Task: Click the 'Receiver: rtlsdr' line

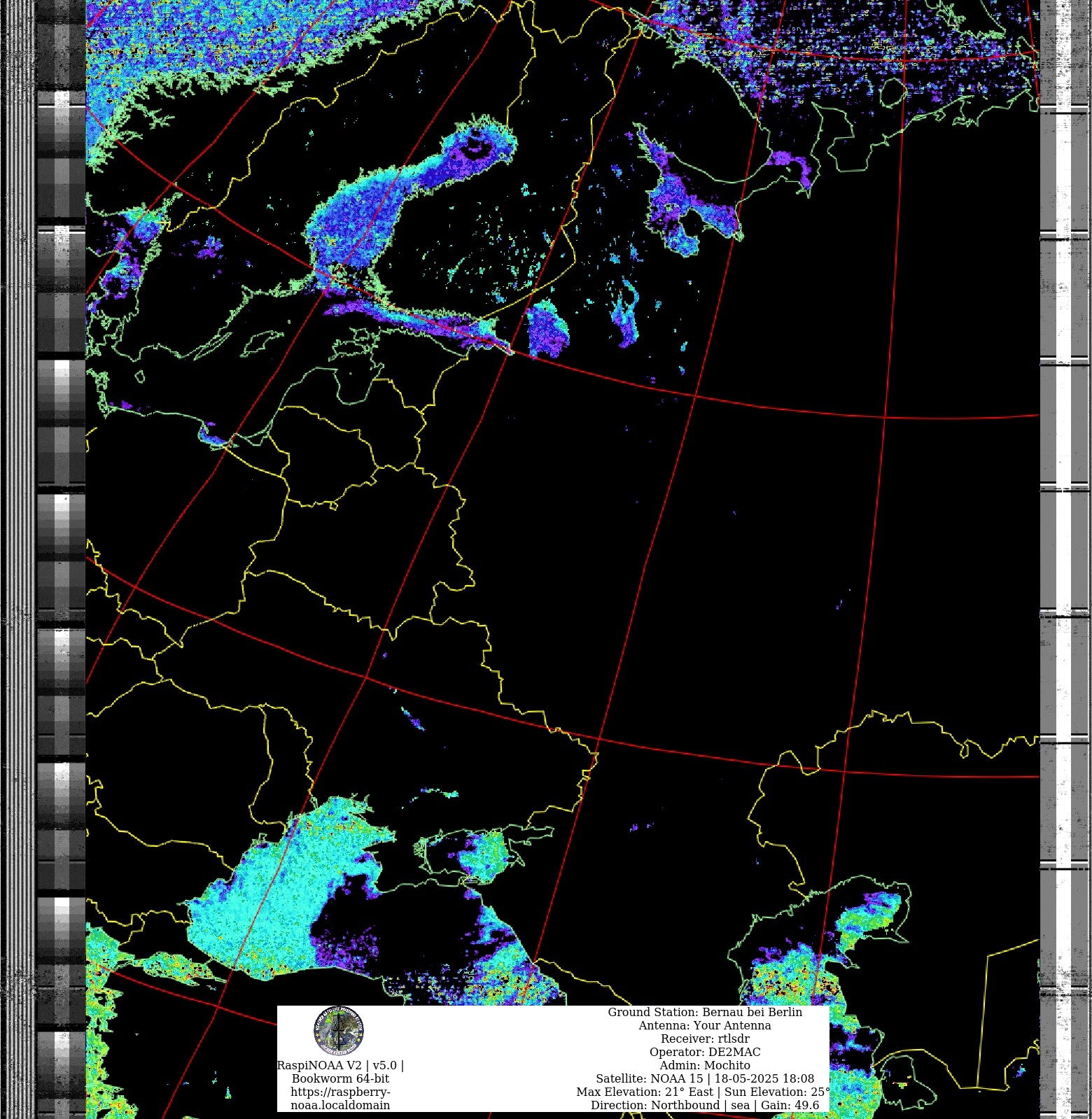Action: [705, 1039]
